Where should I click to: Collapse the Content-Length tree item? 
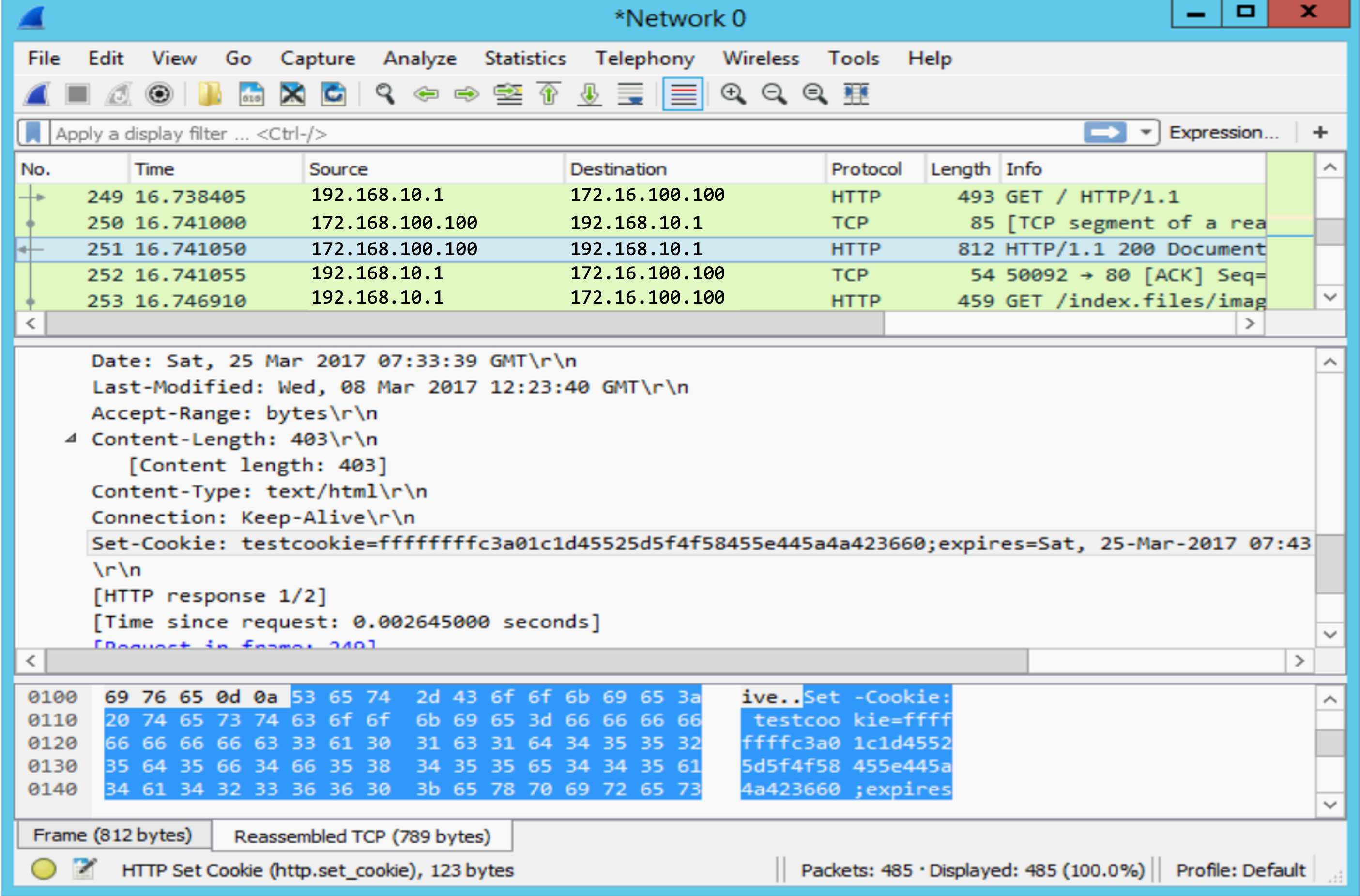click(x=71, y=439)
